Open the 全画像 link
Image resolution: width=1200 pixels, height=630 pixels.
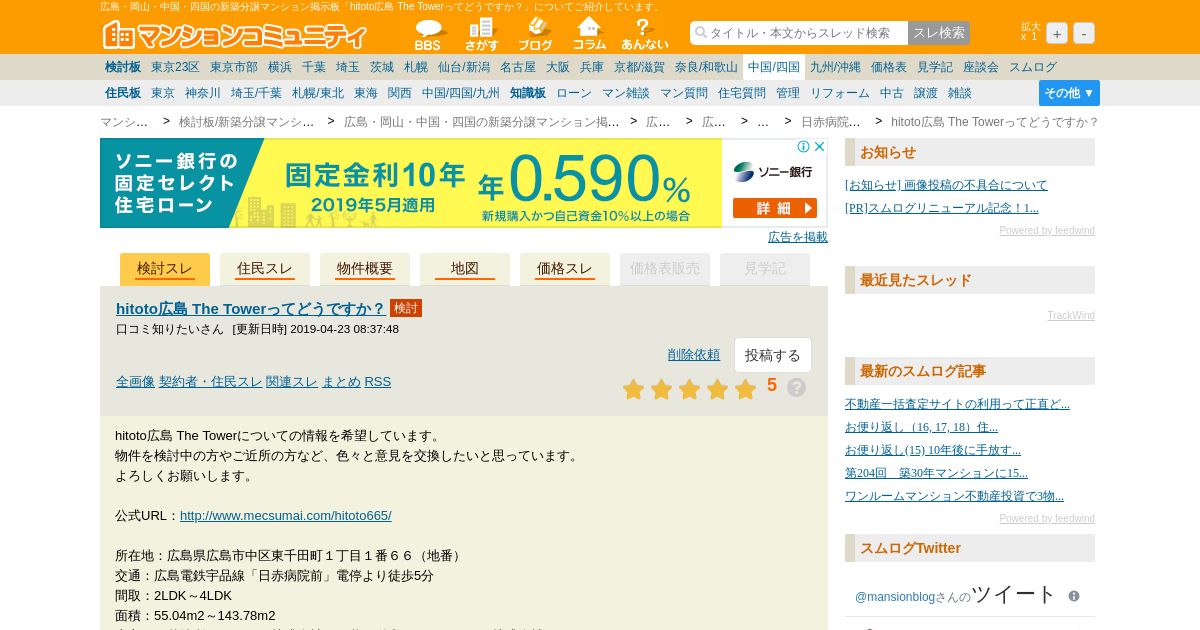pos(135,381)
